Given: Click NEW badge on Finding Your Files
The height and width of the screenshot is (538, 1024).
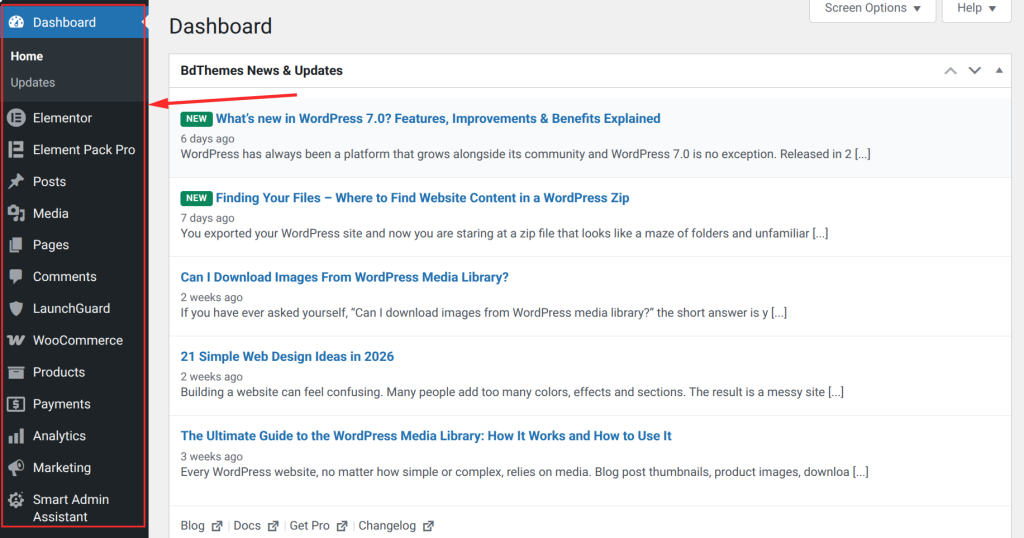Looking at the screenshot, I should point(196,198).
